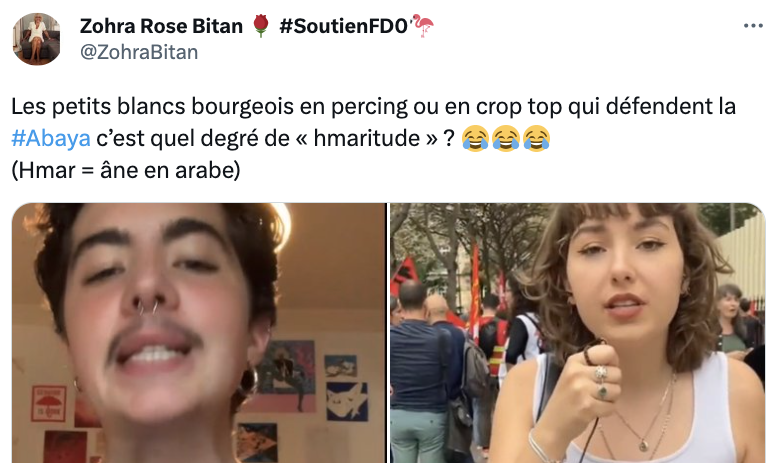Click the display name Zohra Rose Bitan
The image size is (769, 463).
tap(161, 26)
